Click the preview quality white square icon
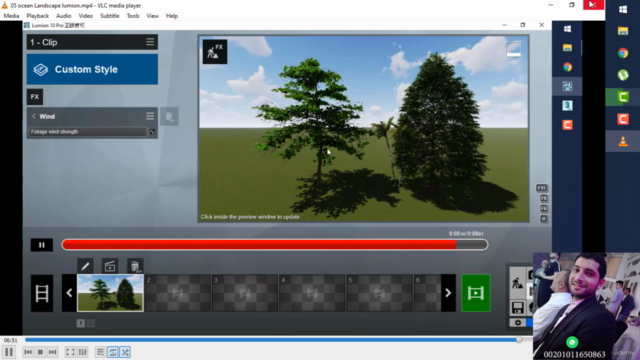Image resolution: width=640 pixels, height=360 pixels. tap(513, 49)
